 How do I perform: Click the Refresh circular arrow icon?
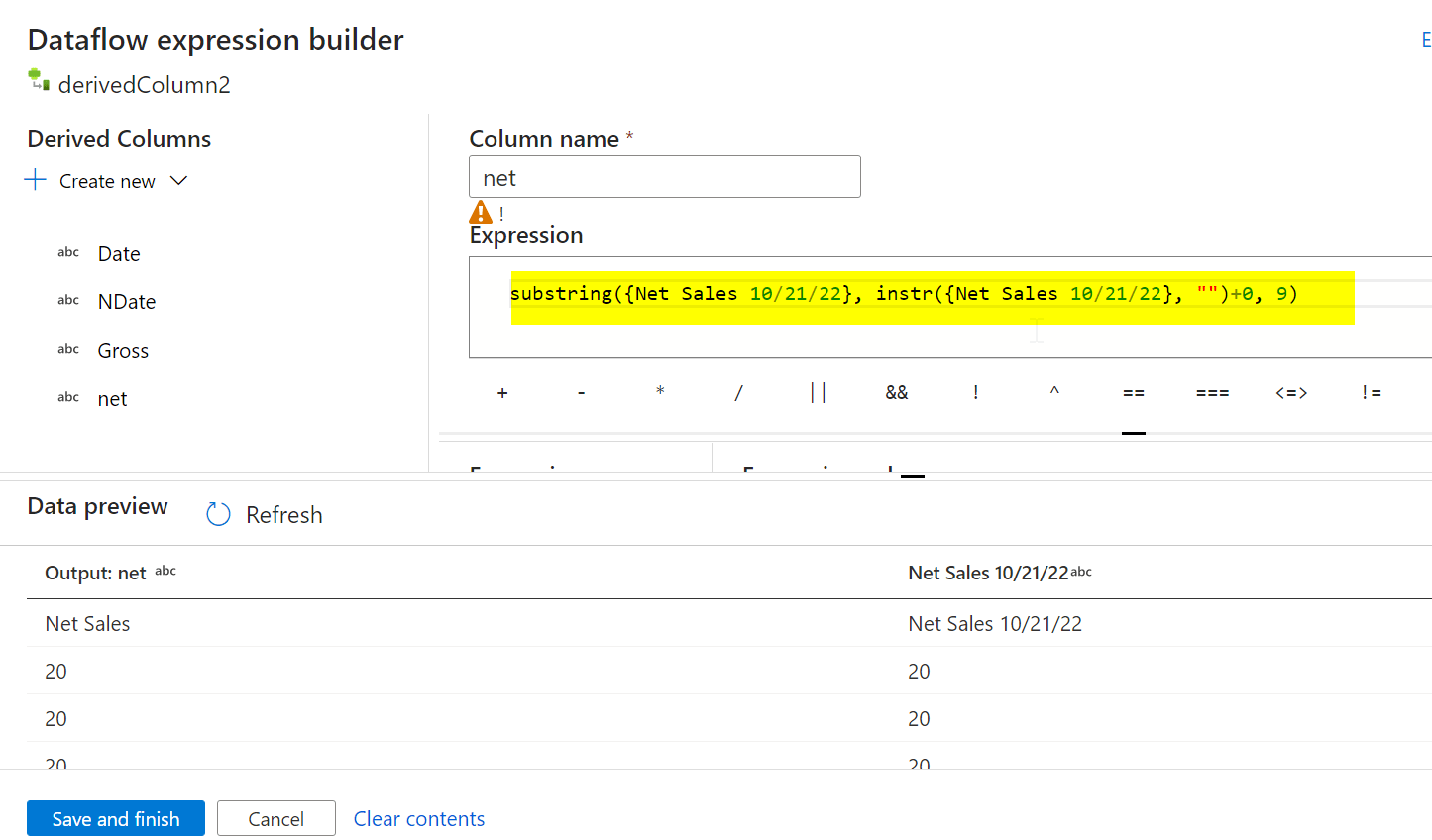(x=218, y=514)
